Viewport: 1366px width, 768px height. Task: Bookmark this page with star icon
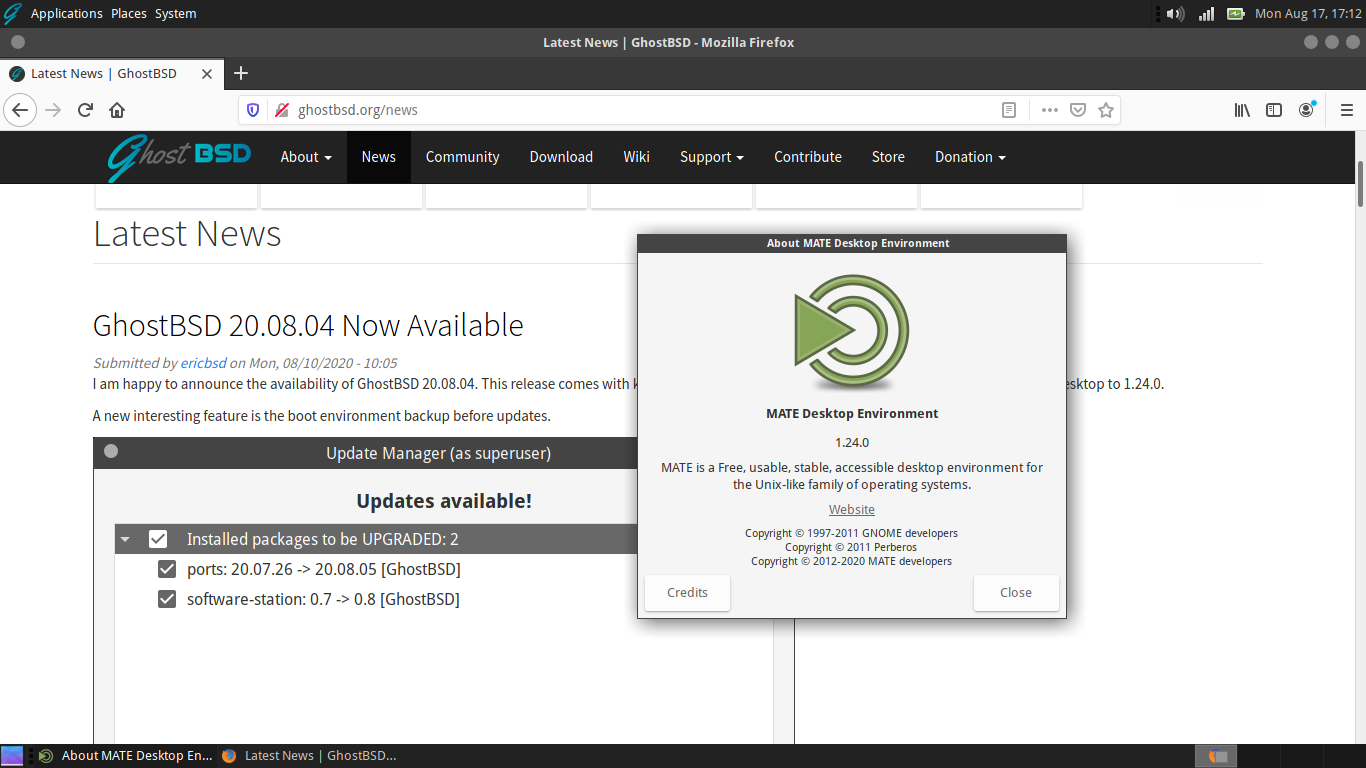pos(1106,110)
